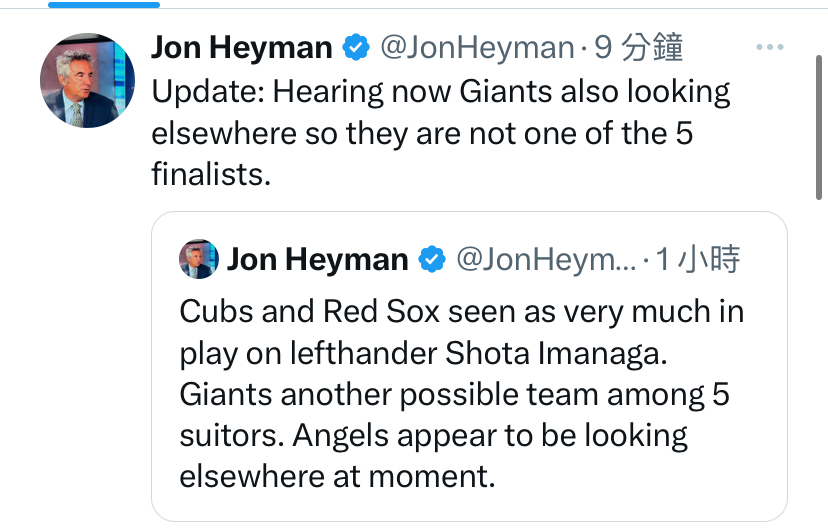Select the active tab with blue underline
Image resolution: width=828 pixels, height=530 pixels.
pos(104,5)
